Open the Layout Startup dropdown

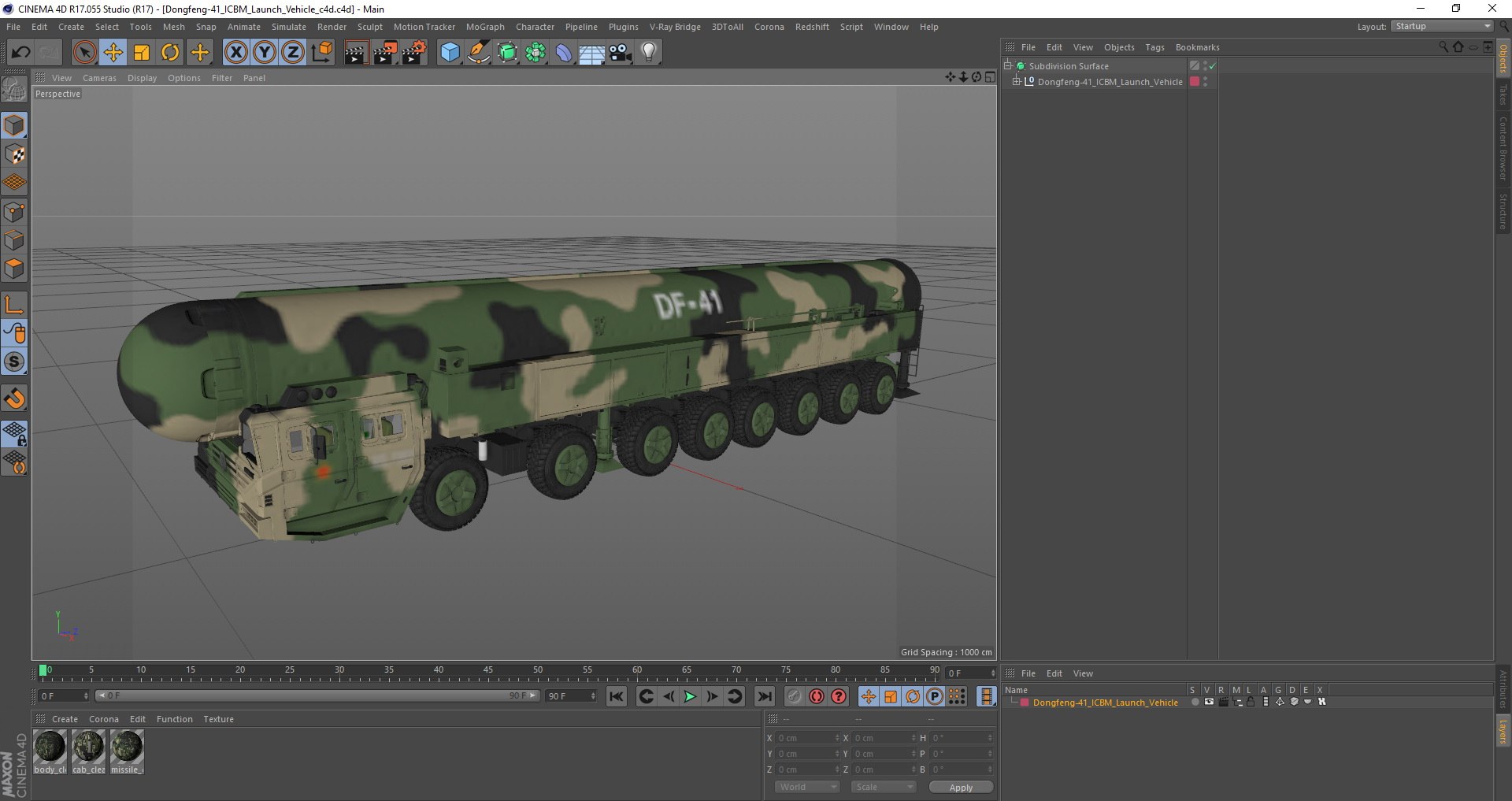click(1442, 26)
